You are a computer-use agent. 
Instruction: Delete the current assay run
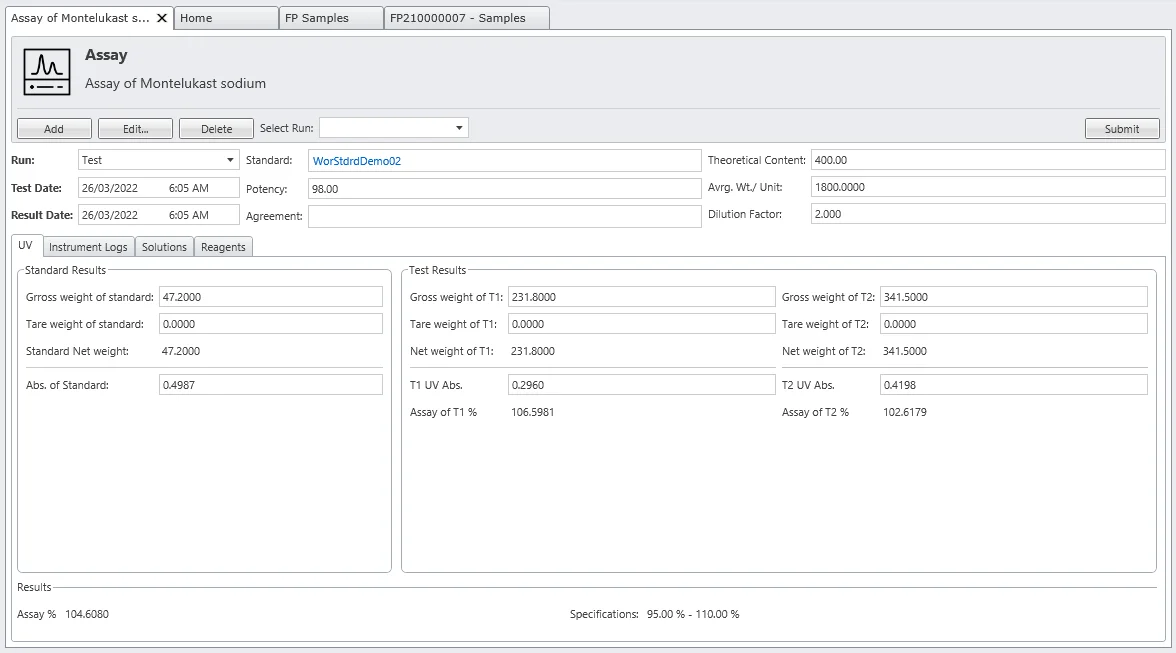(216, 129)
